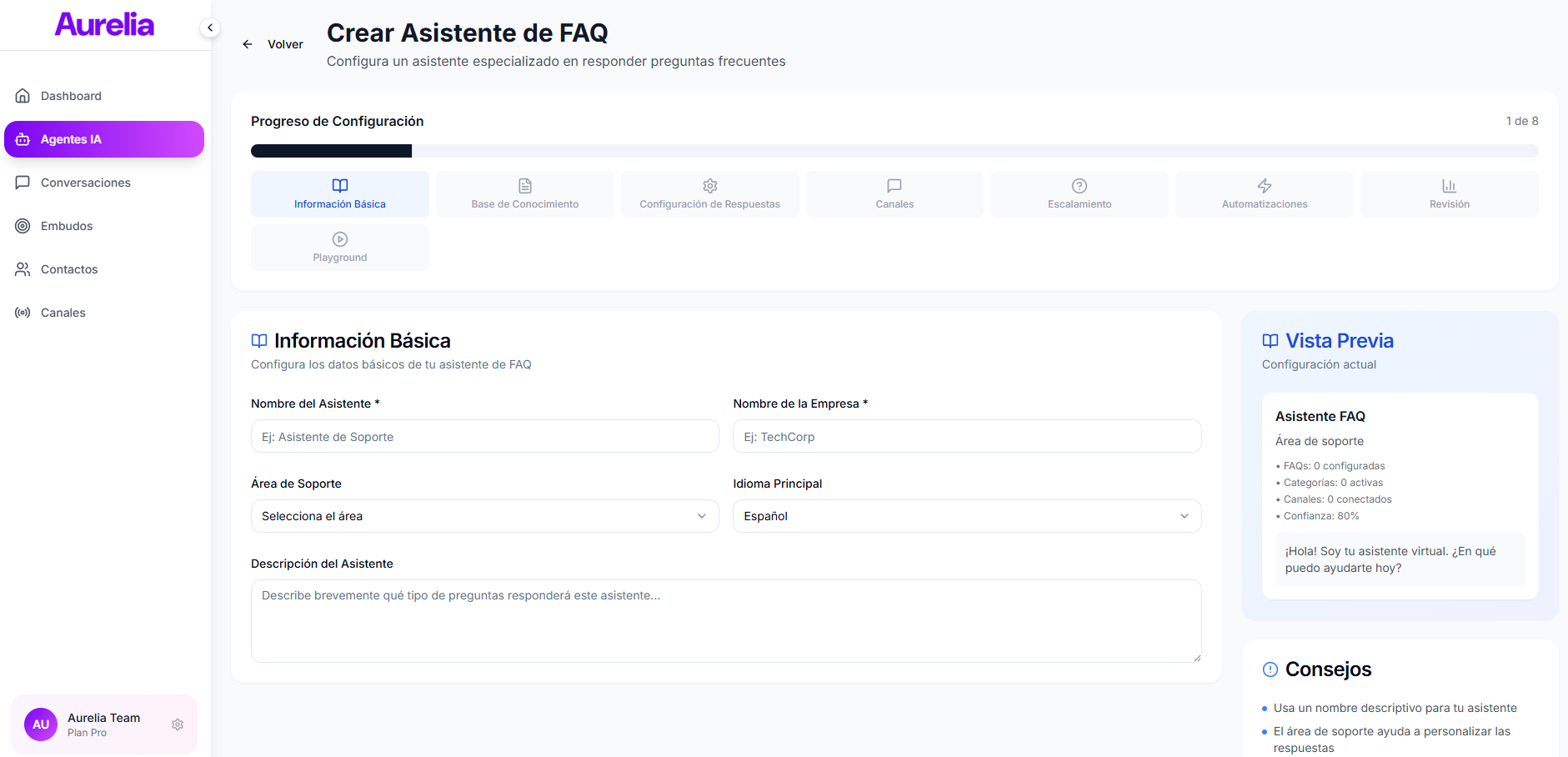Open the Idioma Principal dropdown
Screen dimensions: 1568x757
point(966,516)
